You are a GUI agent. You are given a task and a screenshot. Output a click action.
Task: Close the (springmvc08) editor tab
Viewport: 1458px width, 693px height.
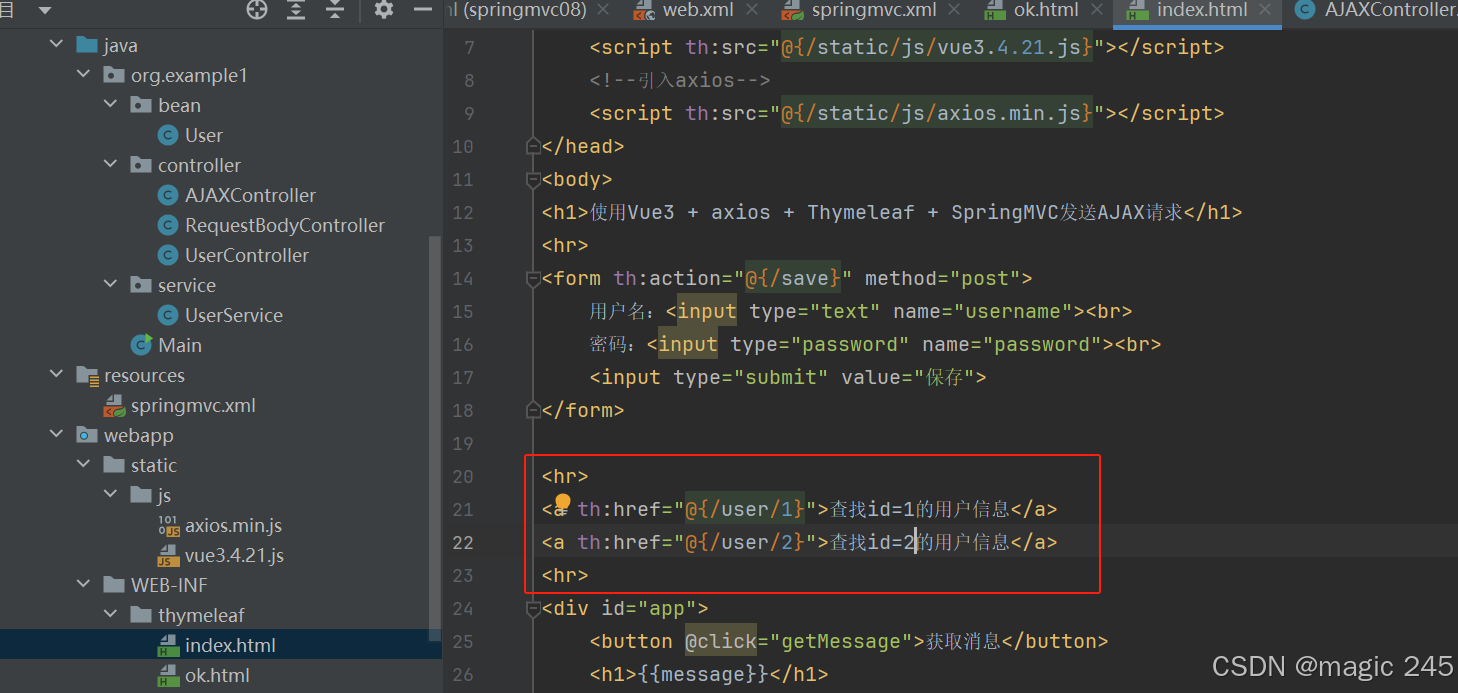click(603, 10)
